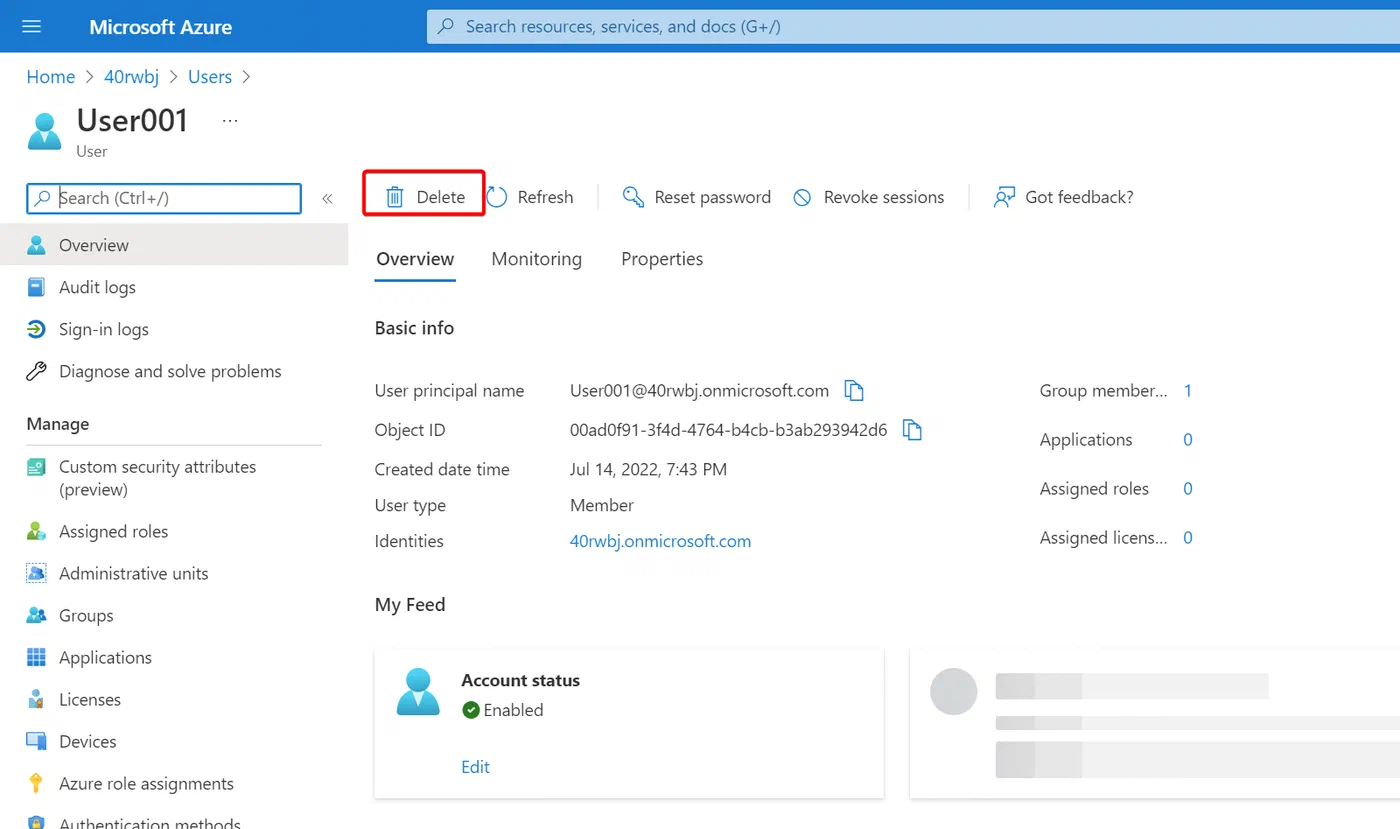Click the Groups sidebar icon
1400x829 pixels.
pos(36,615)
